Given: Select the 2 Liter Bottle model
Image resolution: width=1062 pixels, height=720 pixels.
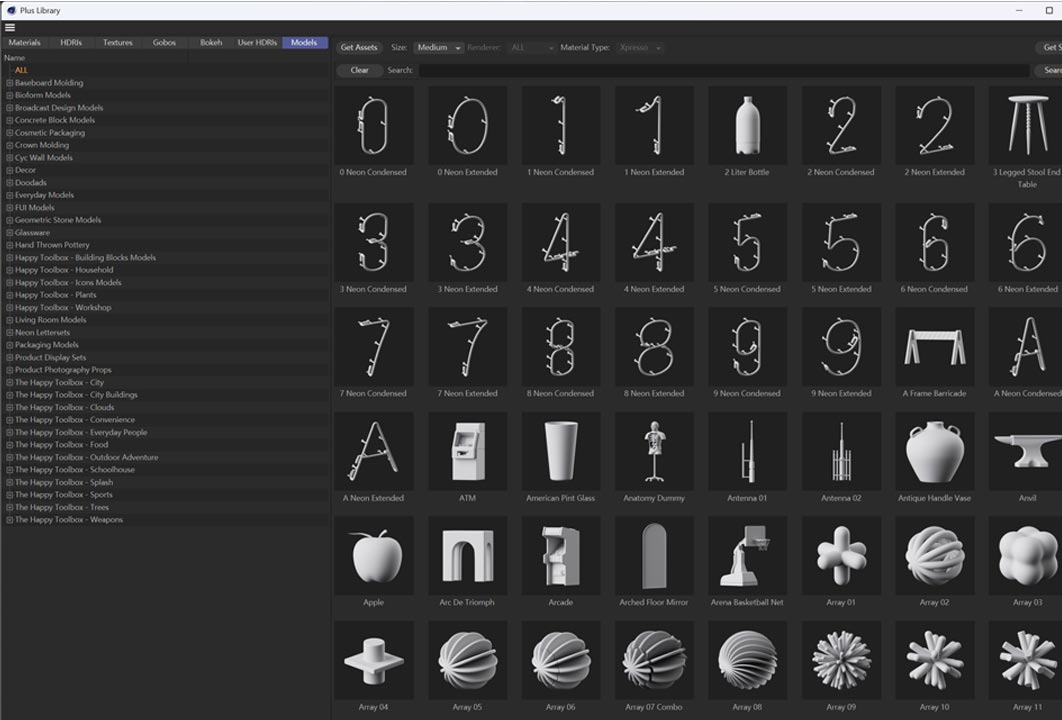Looking at the screenshot, I should pyautogui.click(x=747, y=125).
